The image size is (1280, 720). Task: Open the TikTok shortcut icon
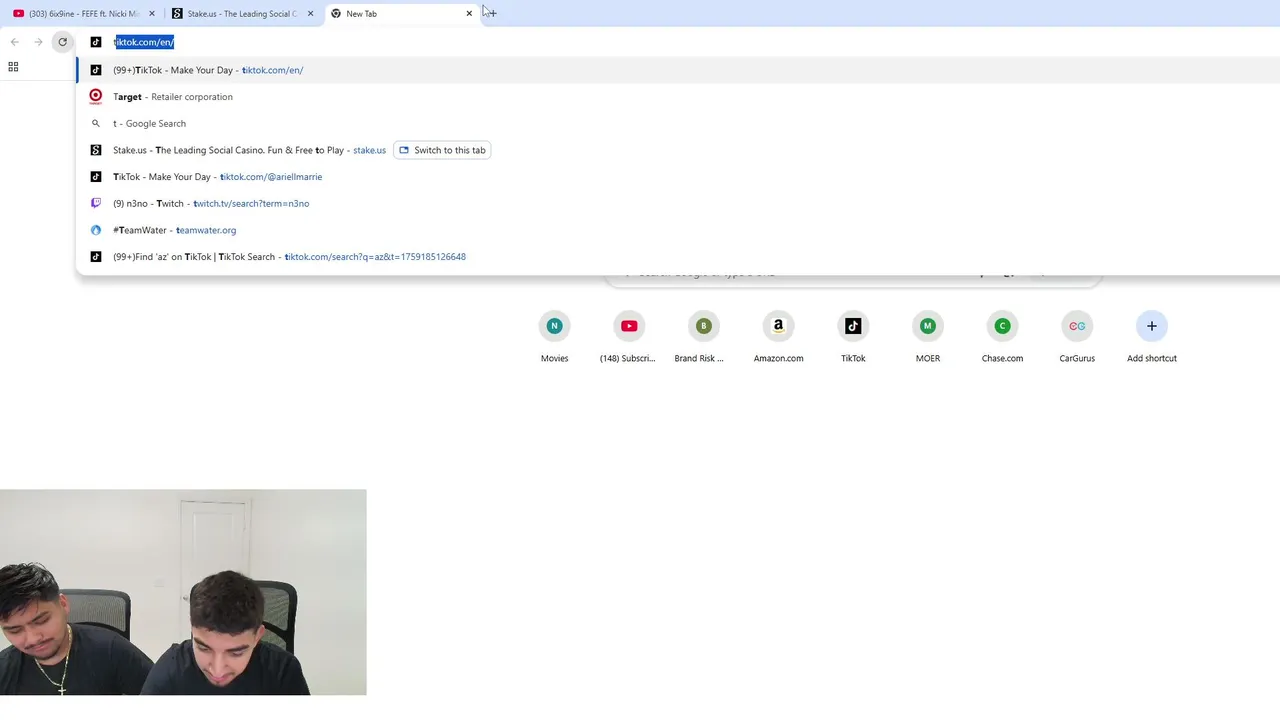(x=853, y=326)
